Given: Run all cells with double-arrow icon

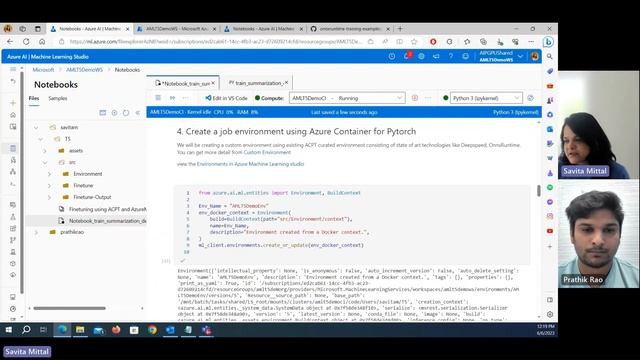Looking at the screenshot, I should tap(172, 98).
